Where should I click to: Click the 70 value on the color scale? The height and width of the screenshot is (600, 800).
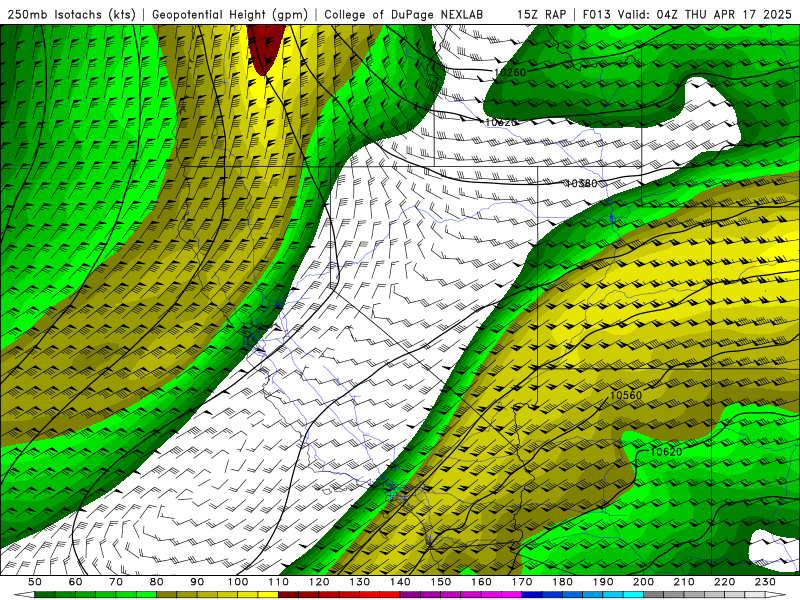[116, 582]
